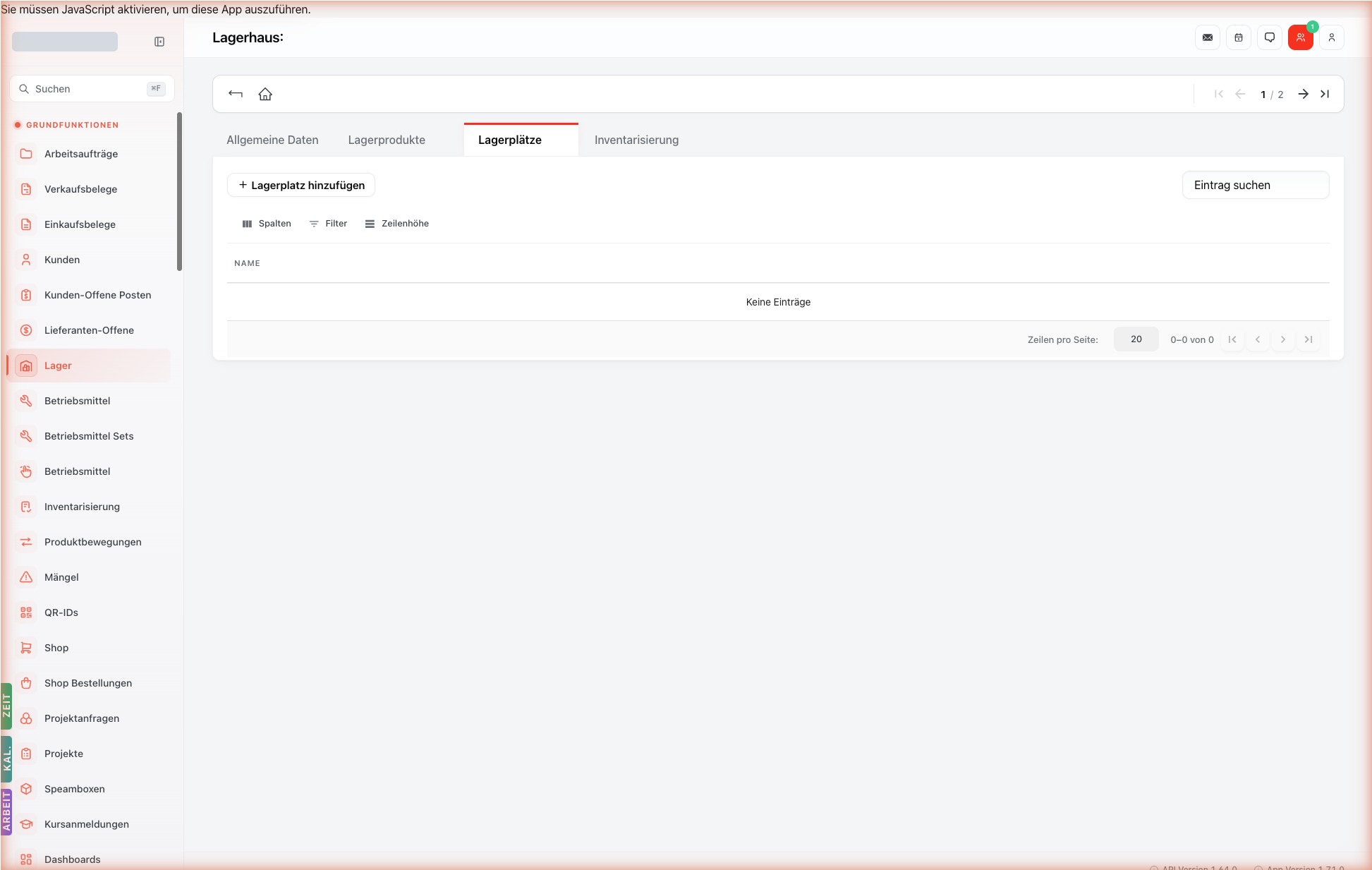Open Betriebsmittel Sets in the sidebar

[x=89, y=436]
